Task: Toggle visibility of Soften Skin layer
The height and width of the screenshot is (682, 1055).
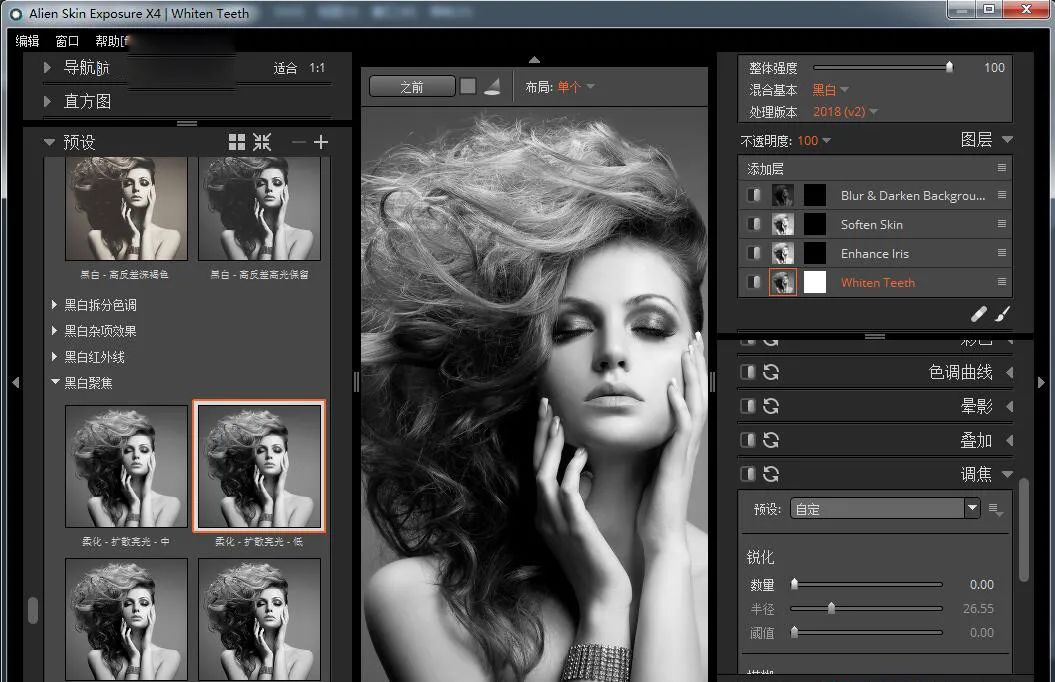Action: point(754,224)
